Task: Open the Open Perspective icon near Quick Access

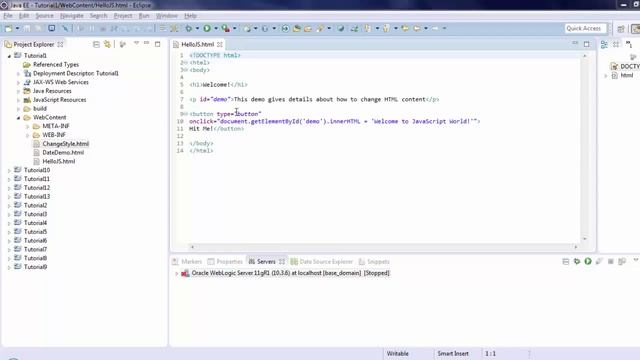Action: click(621, 29)
